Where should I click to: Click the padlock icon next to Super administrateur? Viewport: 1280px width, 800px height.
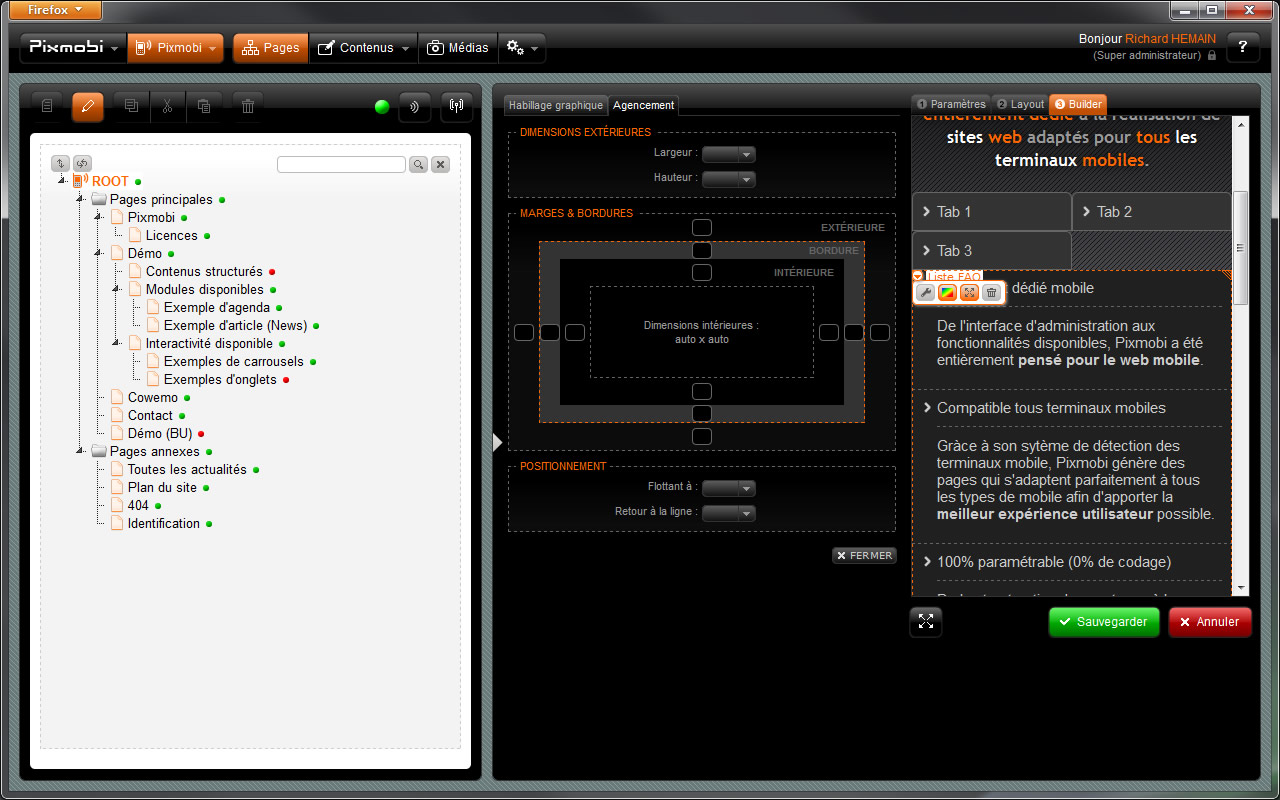(1212, 56)
